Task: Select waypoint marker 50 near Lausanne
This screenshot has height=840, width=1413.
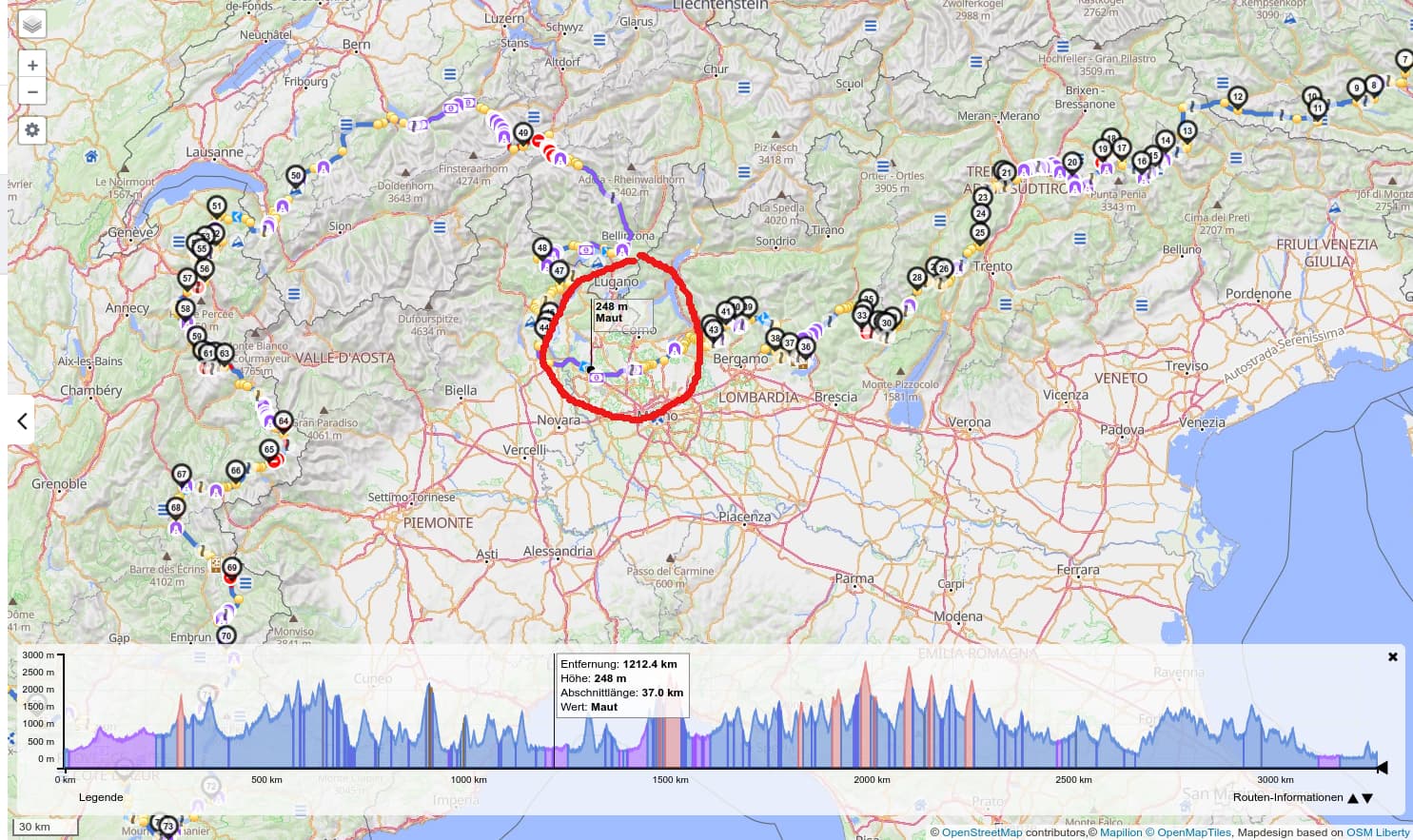Action: (x=296, y=175)
